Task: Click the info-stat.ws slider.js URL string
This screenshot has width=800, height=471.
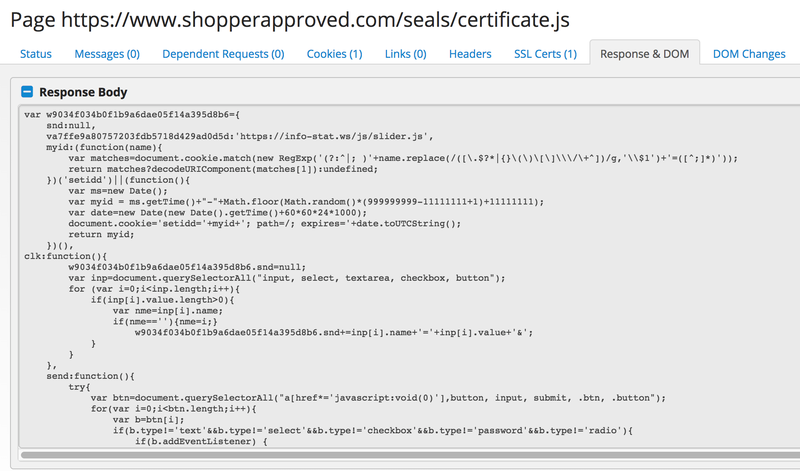Action: point(334,136)
